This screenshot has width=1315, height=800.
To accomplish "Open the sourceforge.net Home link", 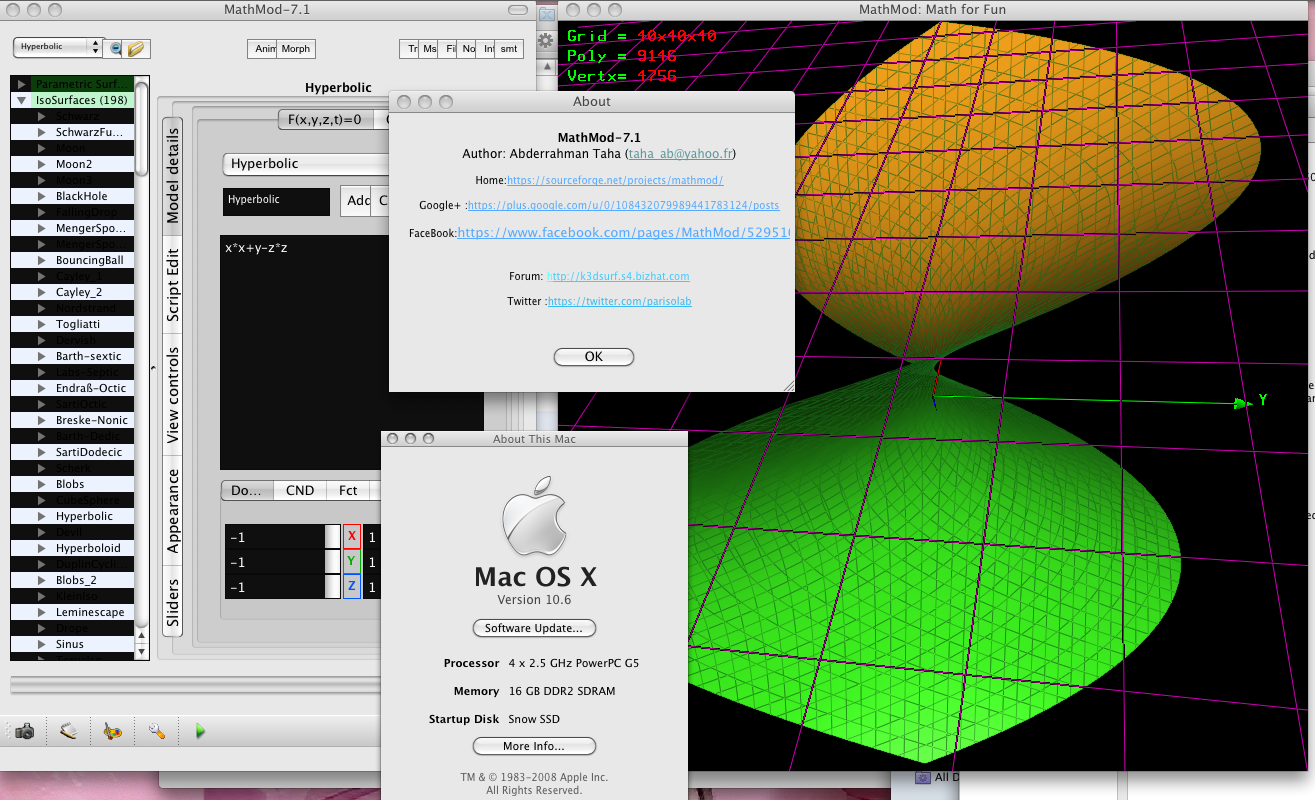I will click(x=615, y=180).
